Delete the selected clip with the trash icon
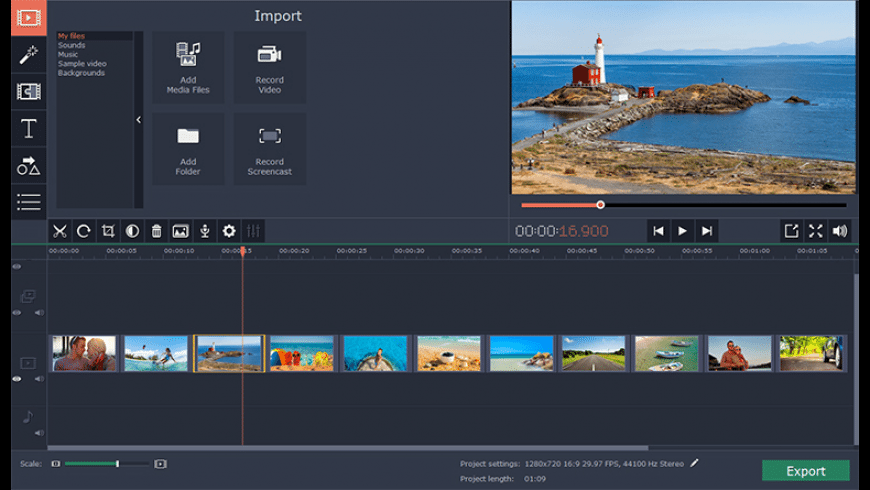870x490 pixels. tap(156, 231)
